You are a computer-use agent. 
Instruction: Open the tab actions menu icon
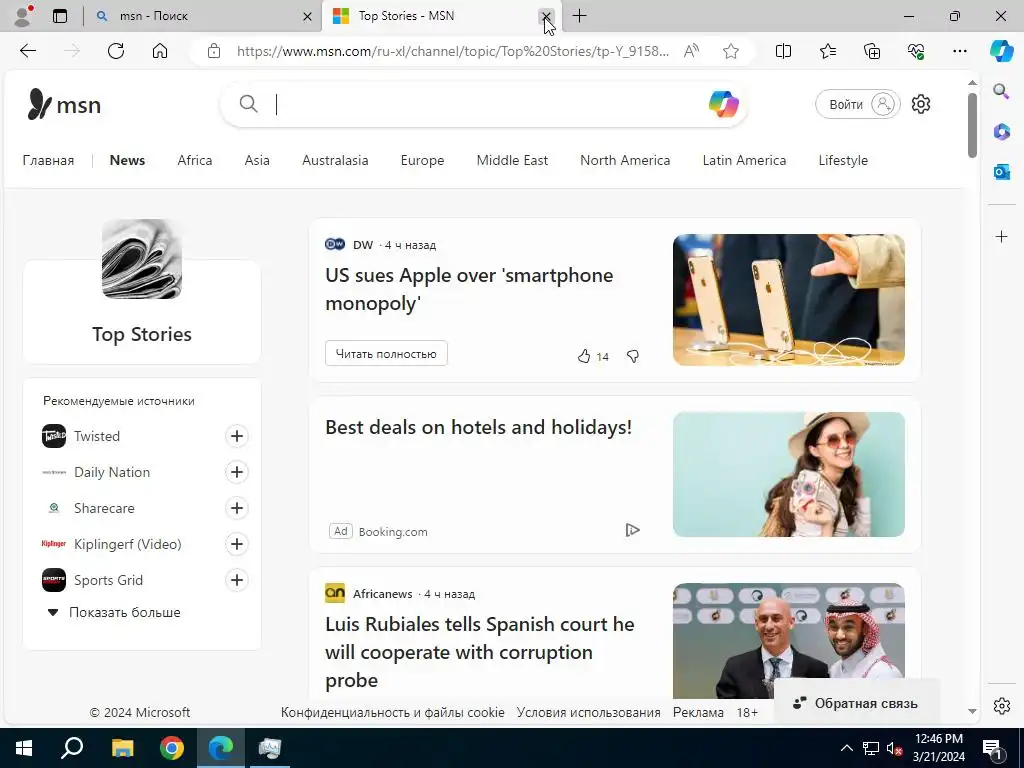tap(59, 16)
